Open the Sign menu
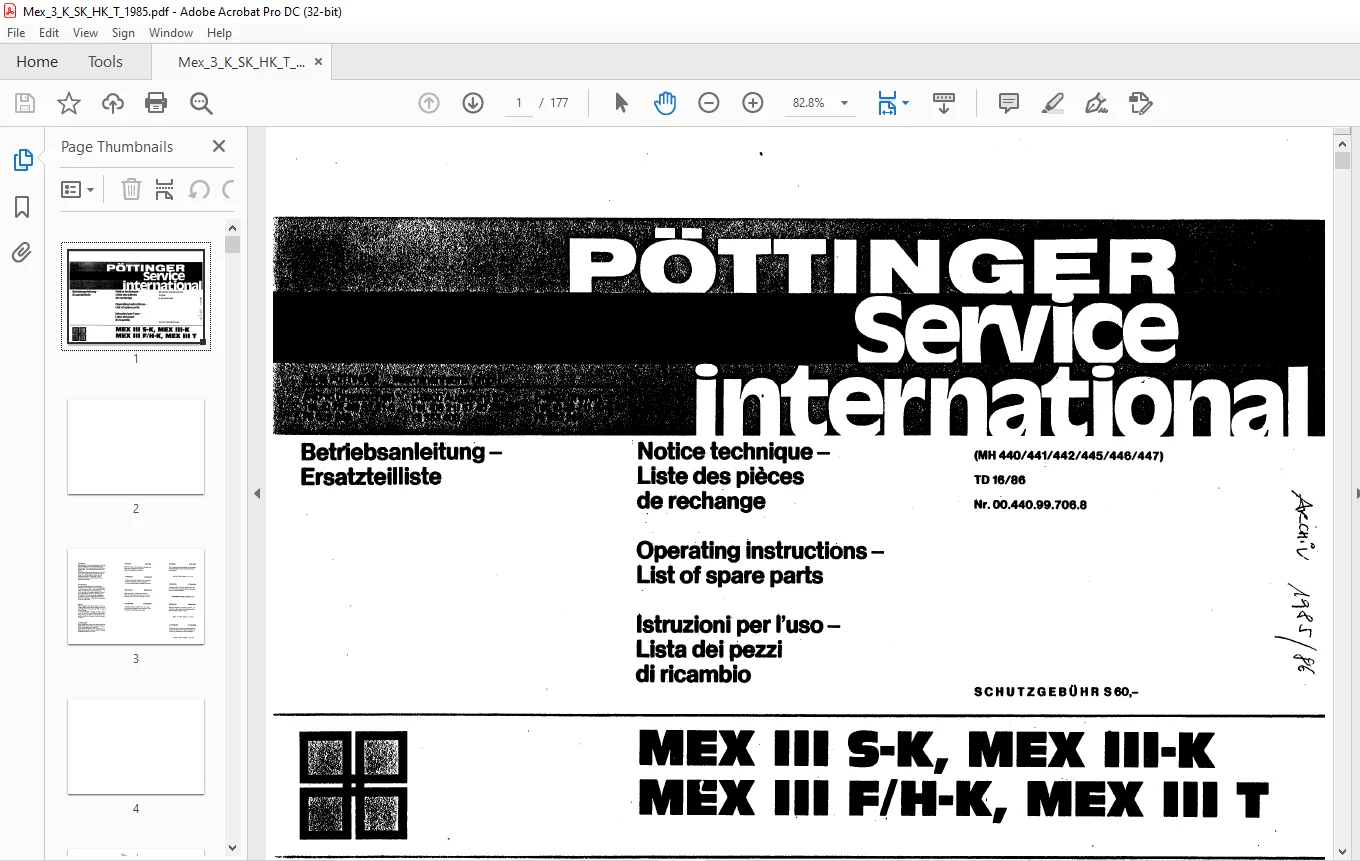The width and height of the screenshot is (1360, 861). click(x=123, y=33)
